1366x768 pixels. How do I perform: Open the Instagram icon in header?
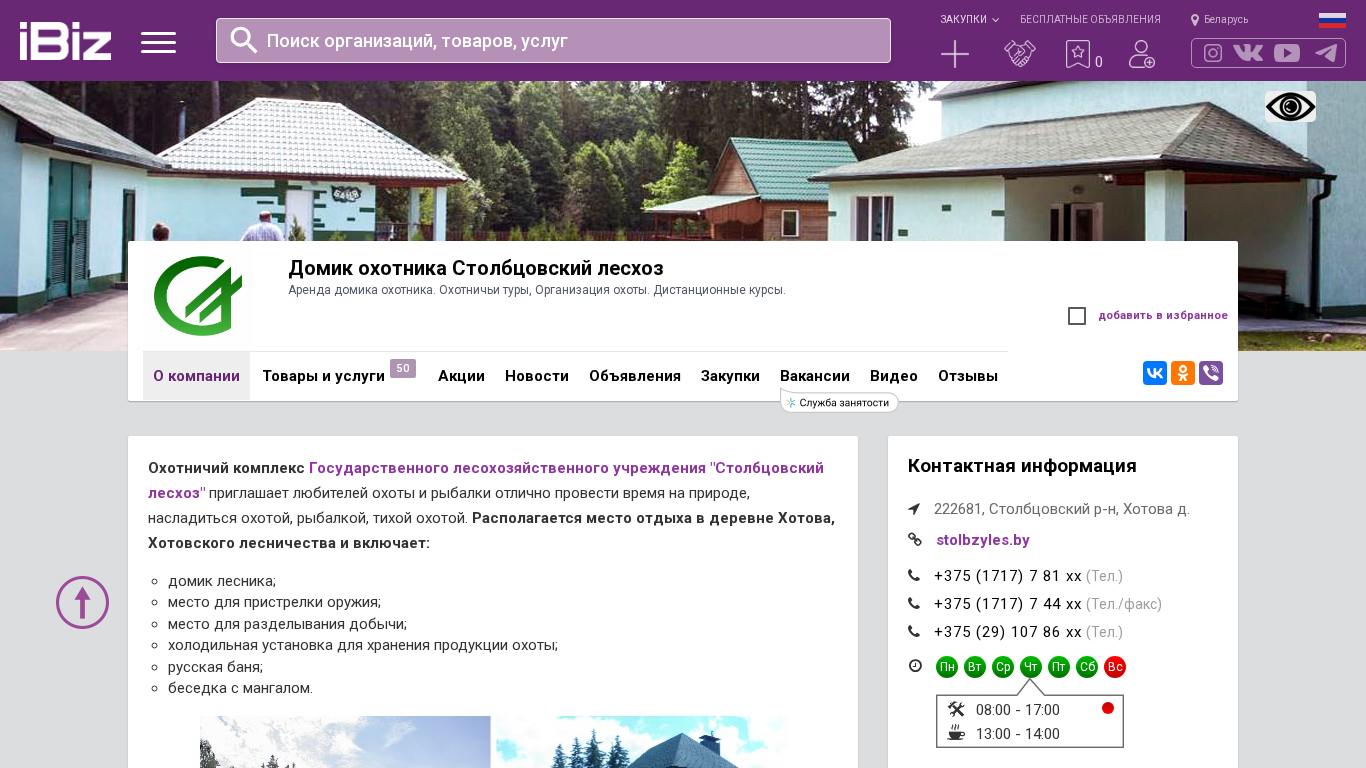click(1213, 53)
